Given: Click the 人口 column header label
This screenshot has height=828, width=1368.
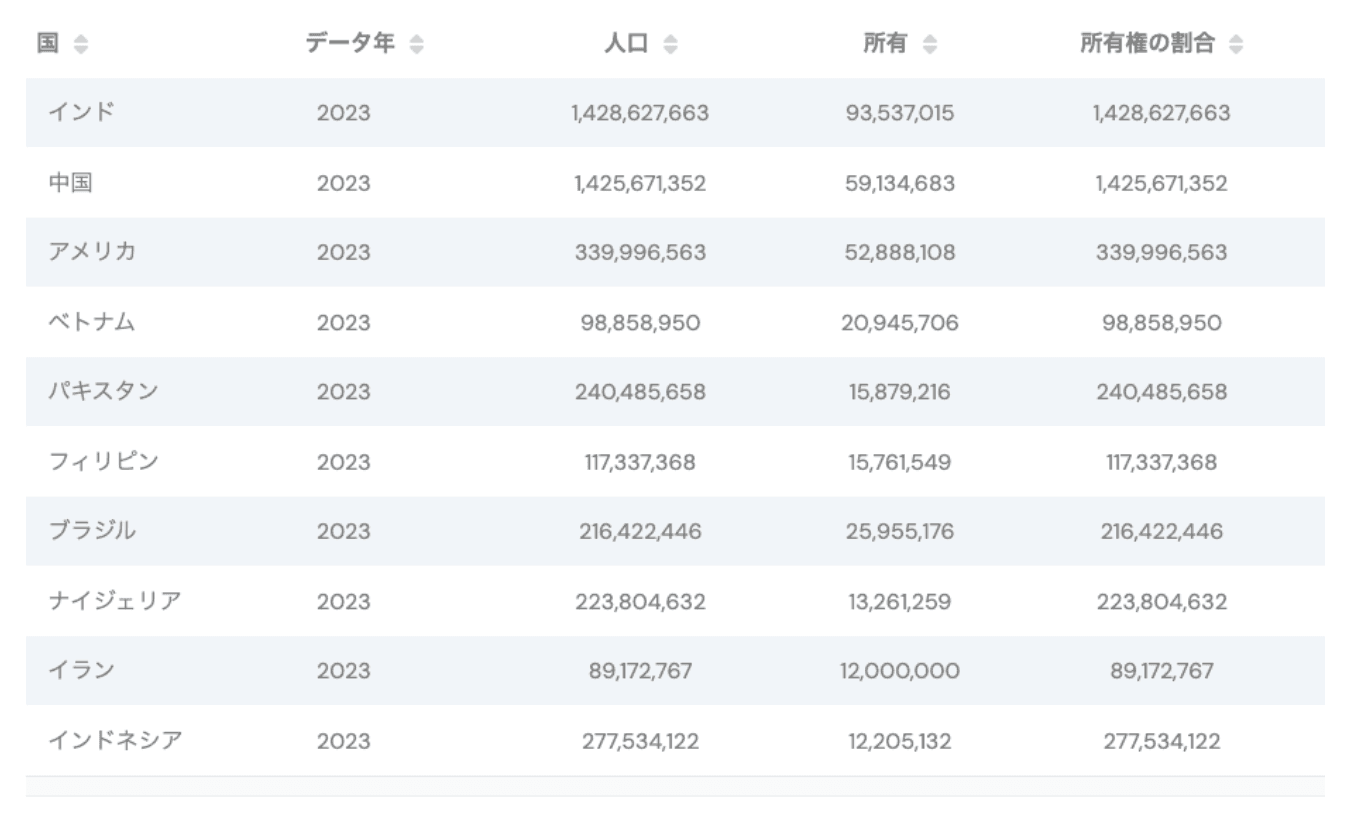Looking at the screenshot, I should coord(626,44).
